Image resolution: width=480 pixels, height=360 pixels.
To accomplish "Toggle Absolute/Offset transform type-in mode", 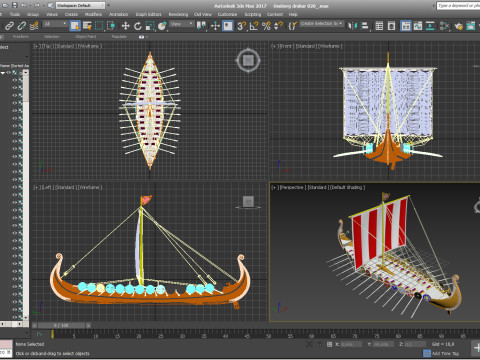I will (329, 344).
